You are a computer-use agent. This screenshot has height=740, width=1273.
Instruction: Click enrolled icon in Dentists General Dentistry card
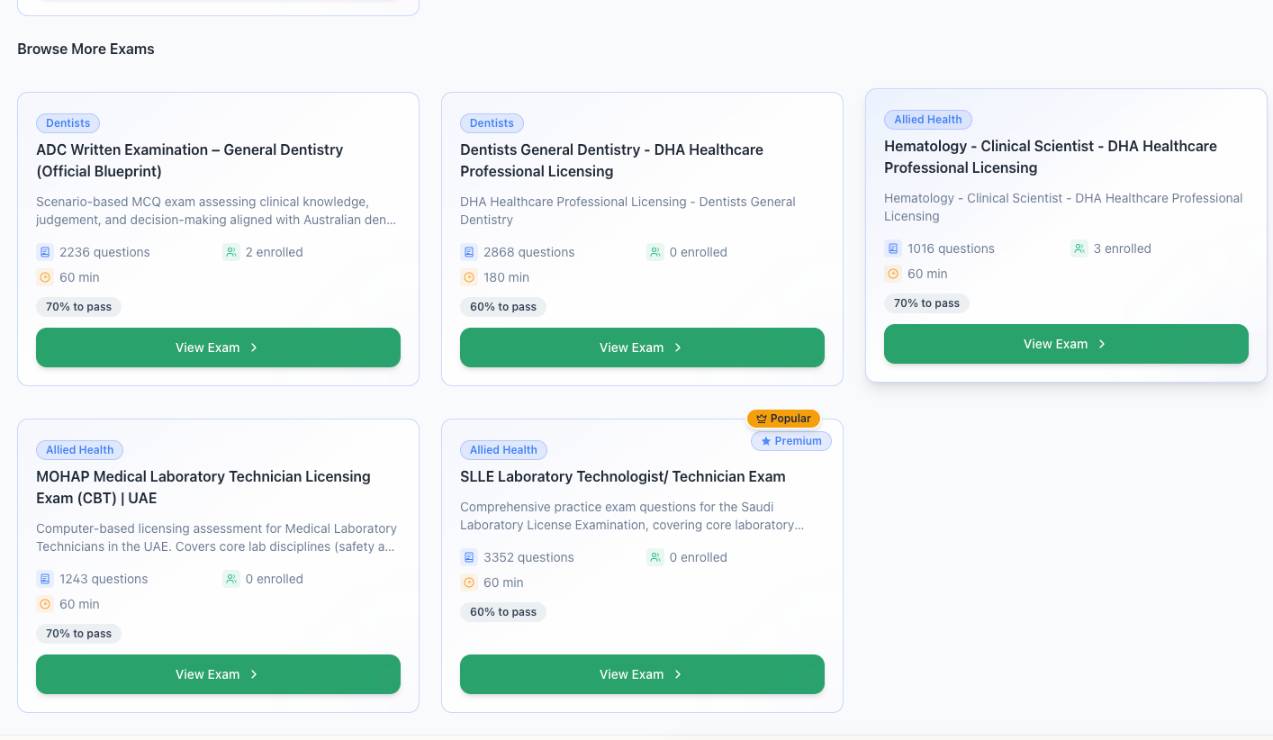coord(655,252)
